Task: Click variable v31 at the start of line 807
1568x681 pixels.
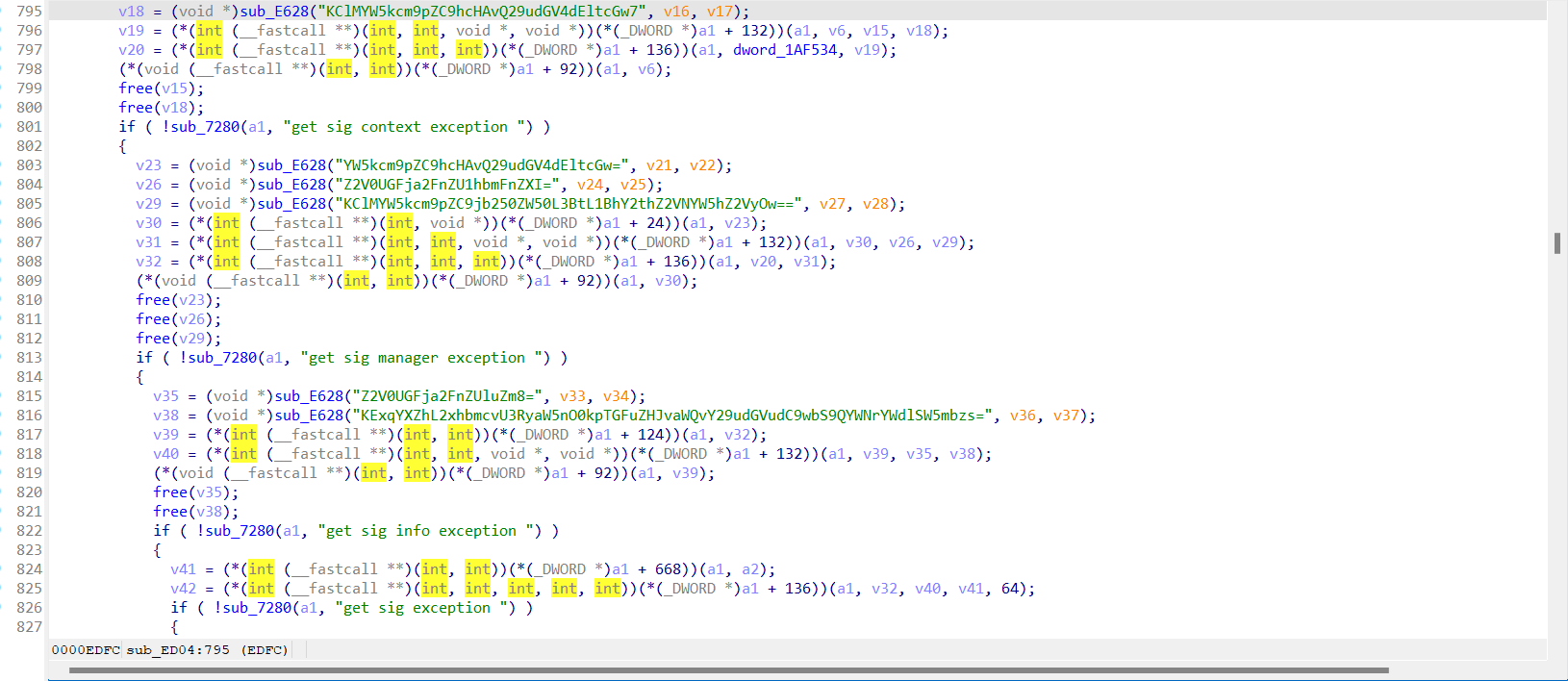Action: [148, 242]
